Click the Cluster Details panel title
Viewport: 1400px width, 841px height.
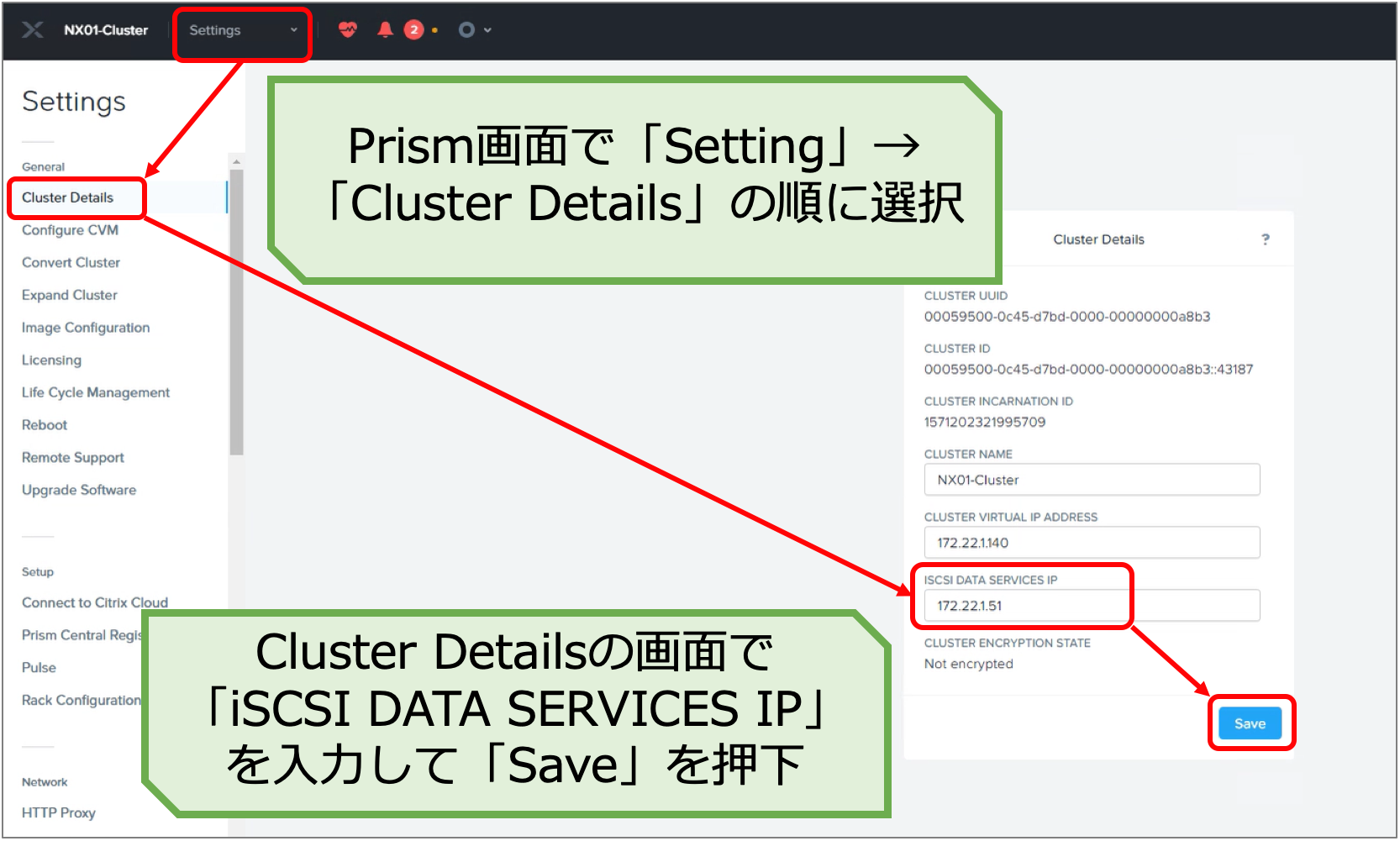[x=1098, y=239]
